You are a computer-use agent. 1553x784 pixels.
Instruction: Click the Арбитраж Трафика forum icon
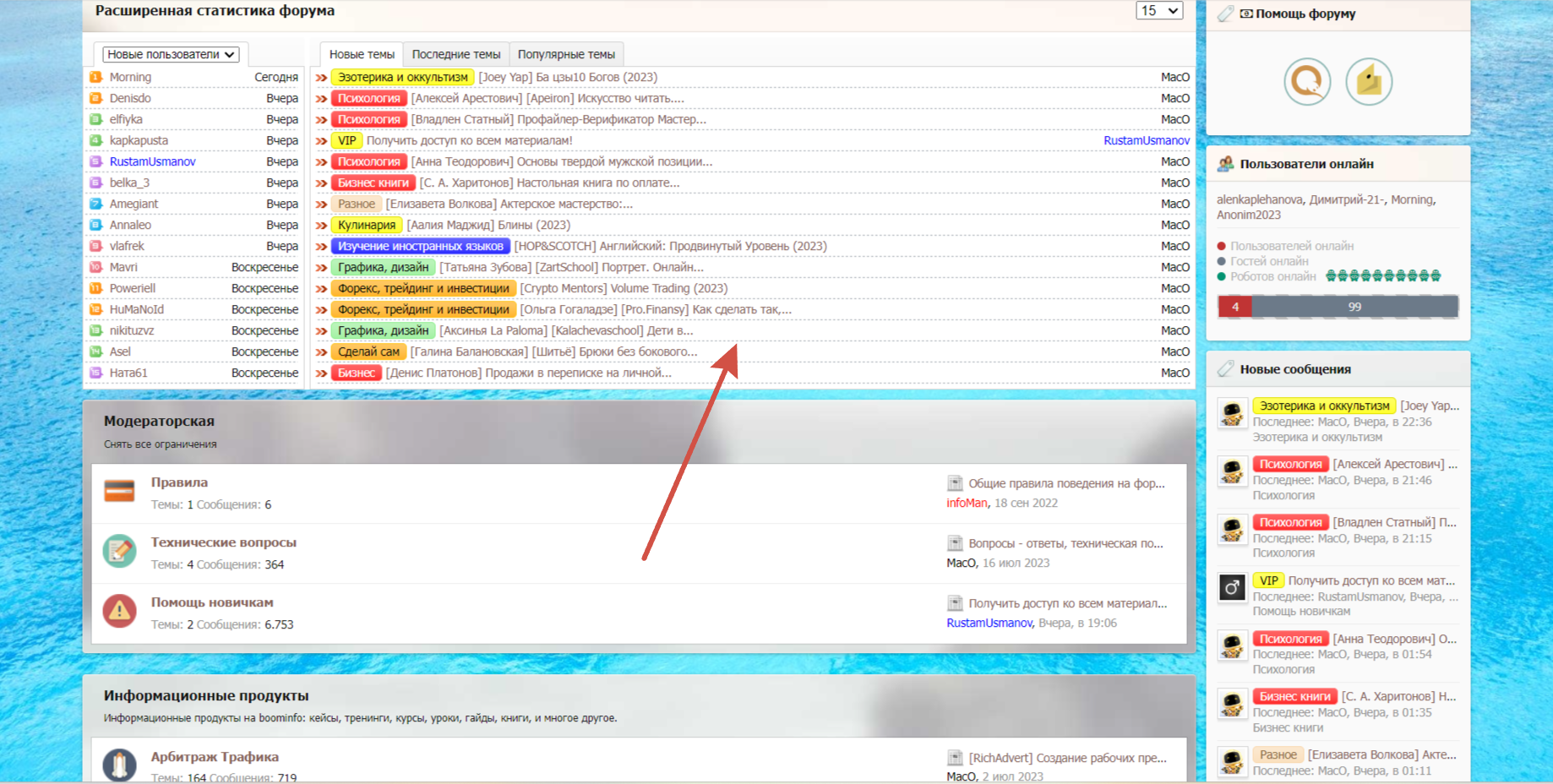(x=119, y=765)
